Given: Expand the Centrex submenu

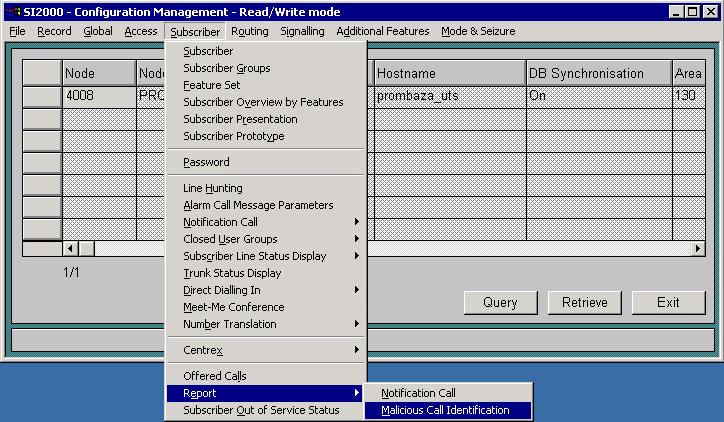Looking at the screenshot, I should click(203, 350).
